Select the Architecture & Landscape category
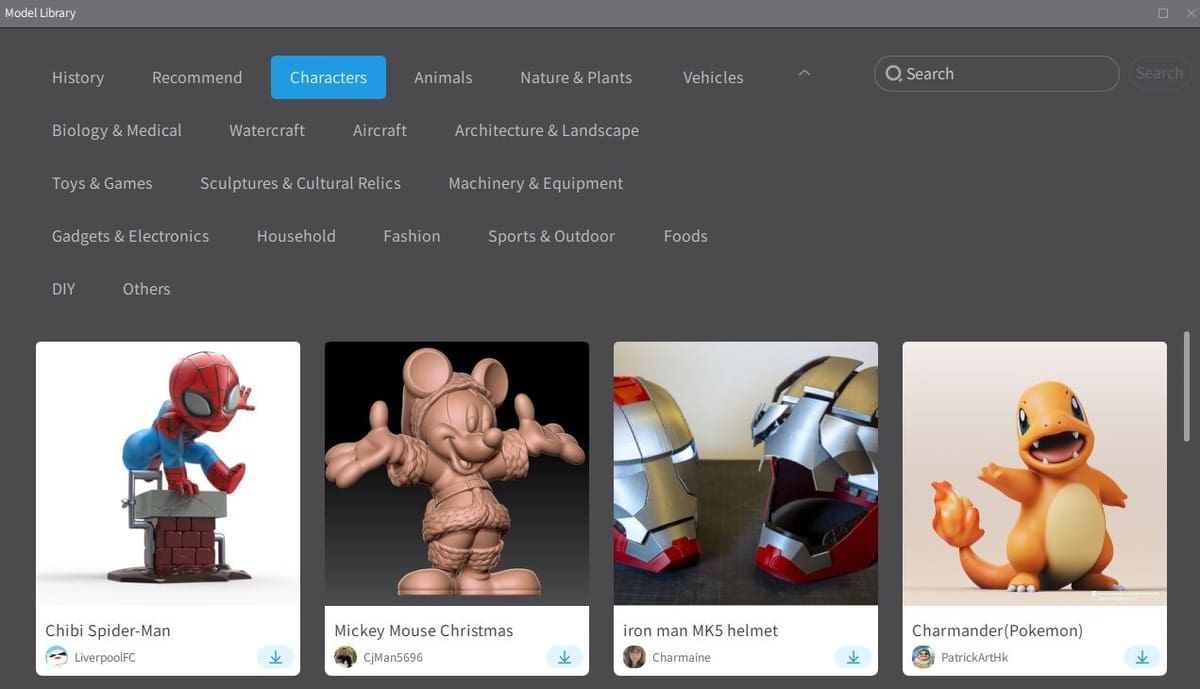 click(547, 130)
